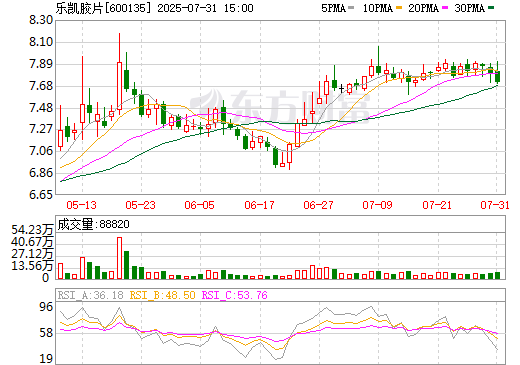Click the green 30PMA color swatch
Viewport: 520px width, 365px height.
491,8
